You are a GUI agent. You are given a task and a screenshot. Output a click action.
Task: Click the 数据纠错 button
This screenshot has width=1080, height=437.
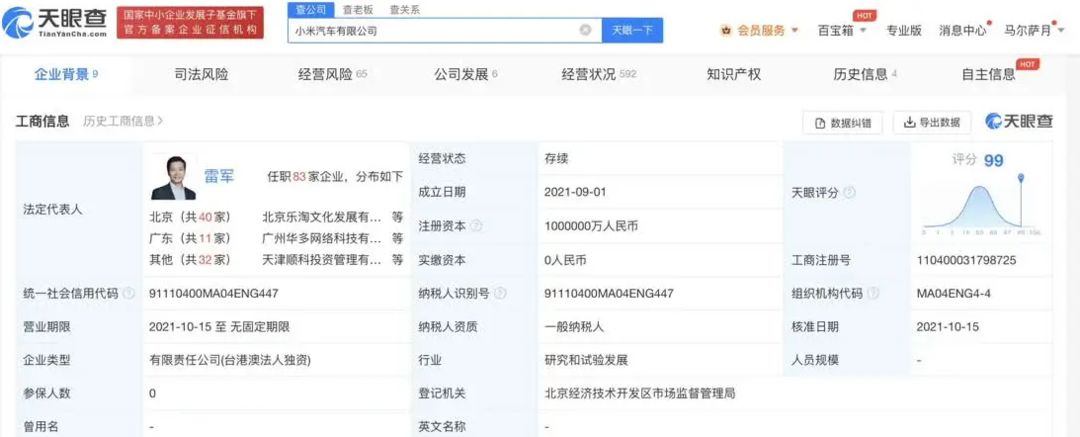[x=842, y=123]
